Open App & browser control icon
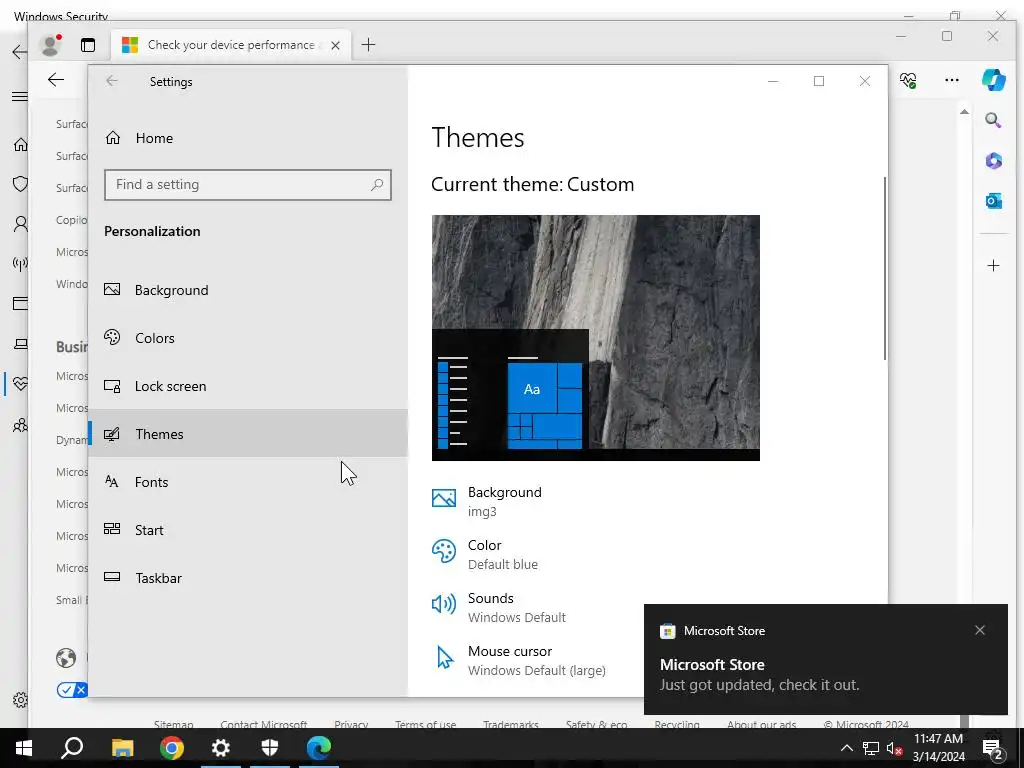Viewport: 1024px width, 768px height. point(21,304)
